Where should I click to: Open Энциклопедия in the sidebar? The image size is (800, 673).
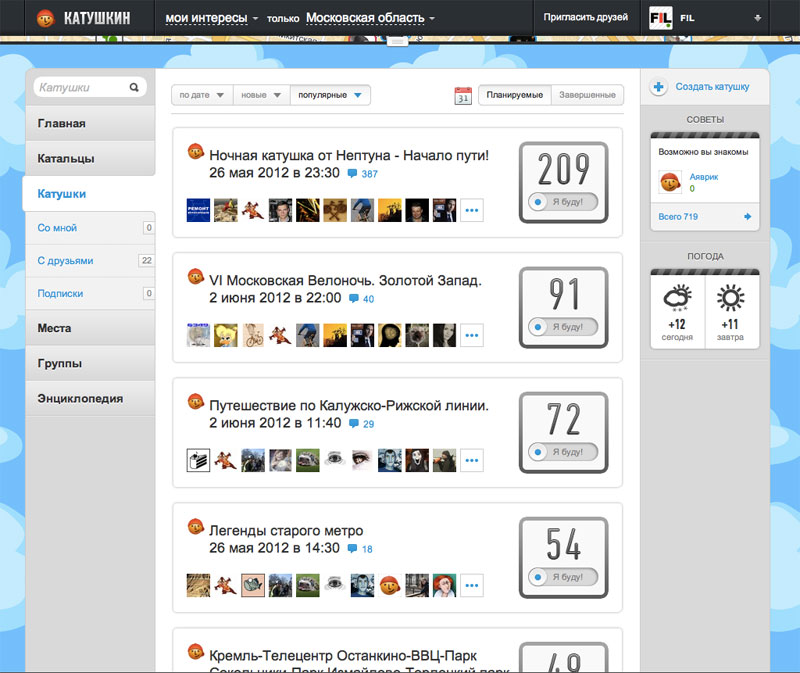tap(90, 398)
